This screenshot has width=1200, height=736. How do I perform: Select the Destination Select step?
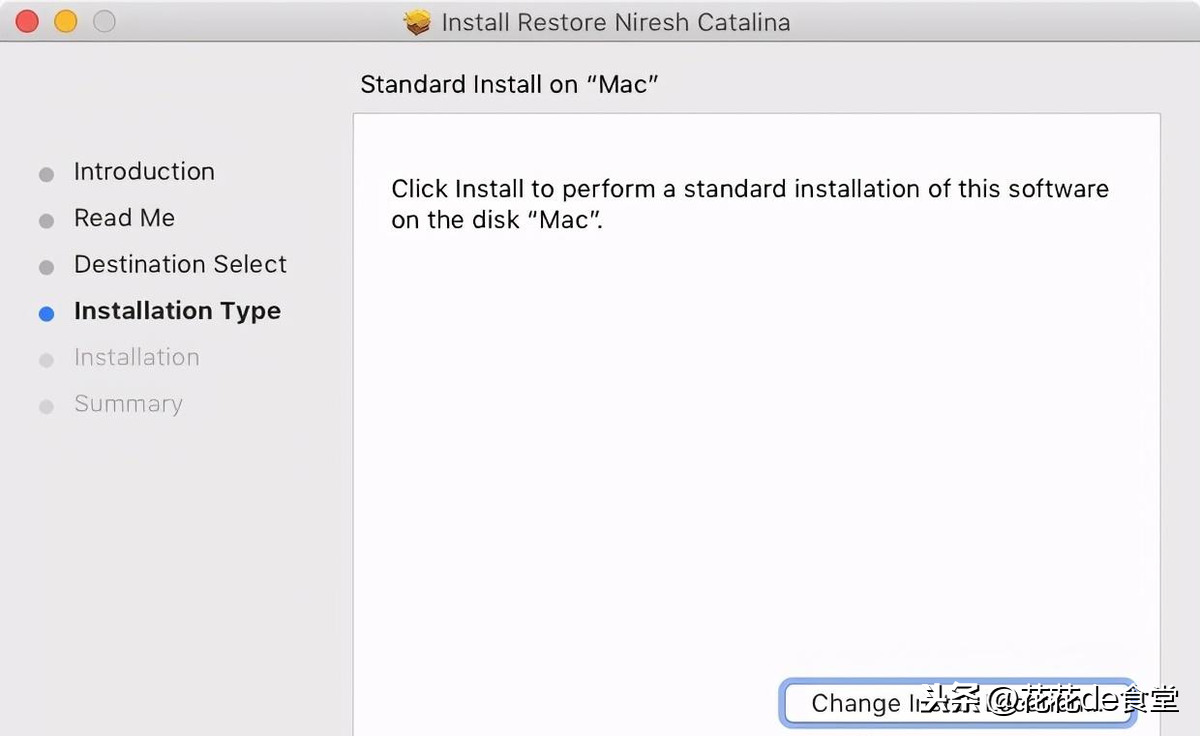point(180,265)
